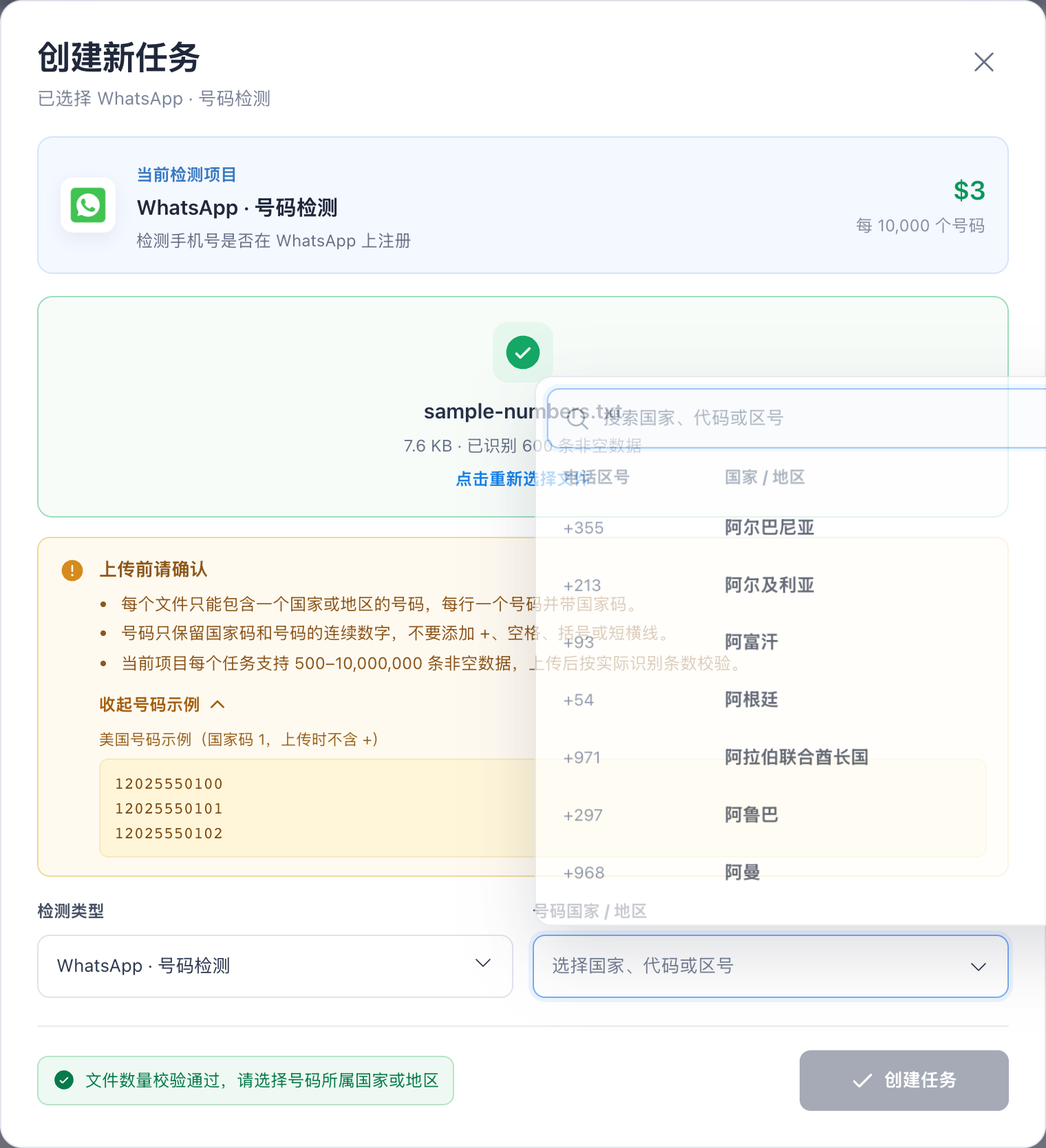
Task: Select 阿根廷 +54 from the country list
Action: tap(791, 700)
